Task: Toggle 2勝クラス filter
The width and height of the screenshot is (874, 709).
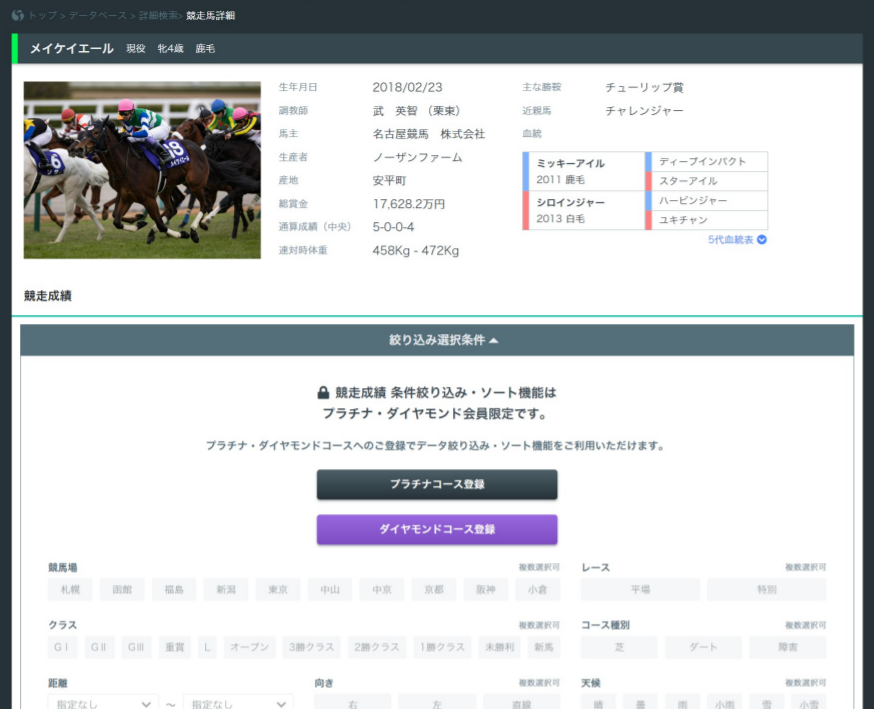Action: click(x=377, y=648)
